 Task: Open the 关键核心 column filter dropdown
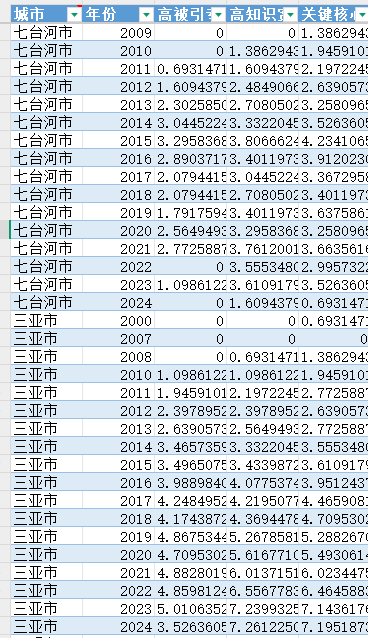(x=361, y=15)
